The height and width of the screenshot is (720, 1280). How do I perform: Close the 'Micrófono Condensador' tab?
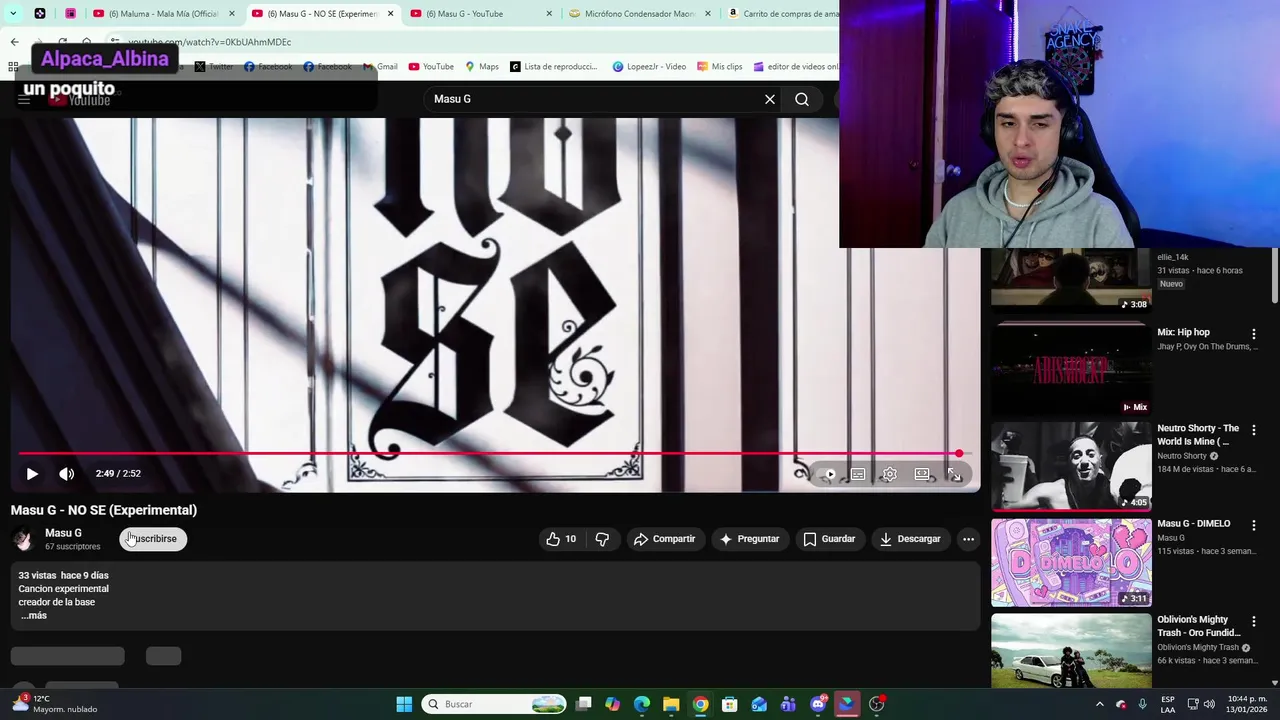[708, 14]
